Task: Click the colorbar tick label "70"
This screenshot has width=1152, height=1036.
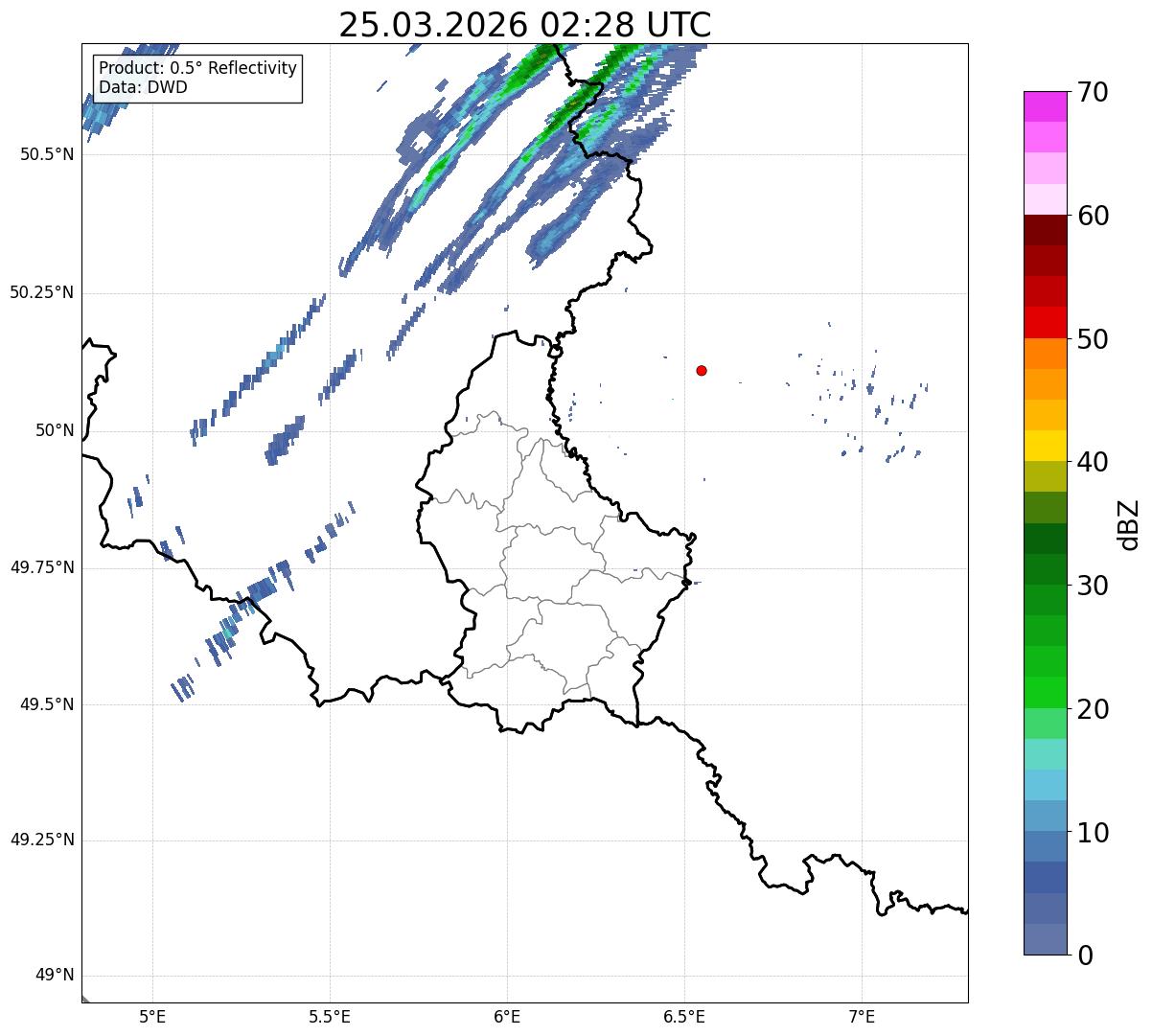Action: pyautogui.click(x=1092, y=92)
